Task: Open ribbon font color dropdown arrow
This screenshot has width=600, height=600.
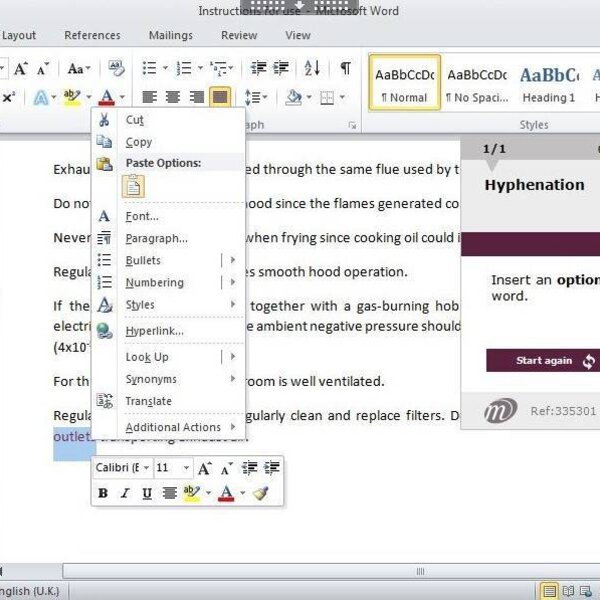Action: click(x=122, y=97)
